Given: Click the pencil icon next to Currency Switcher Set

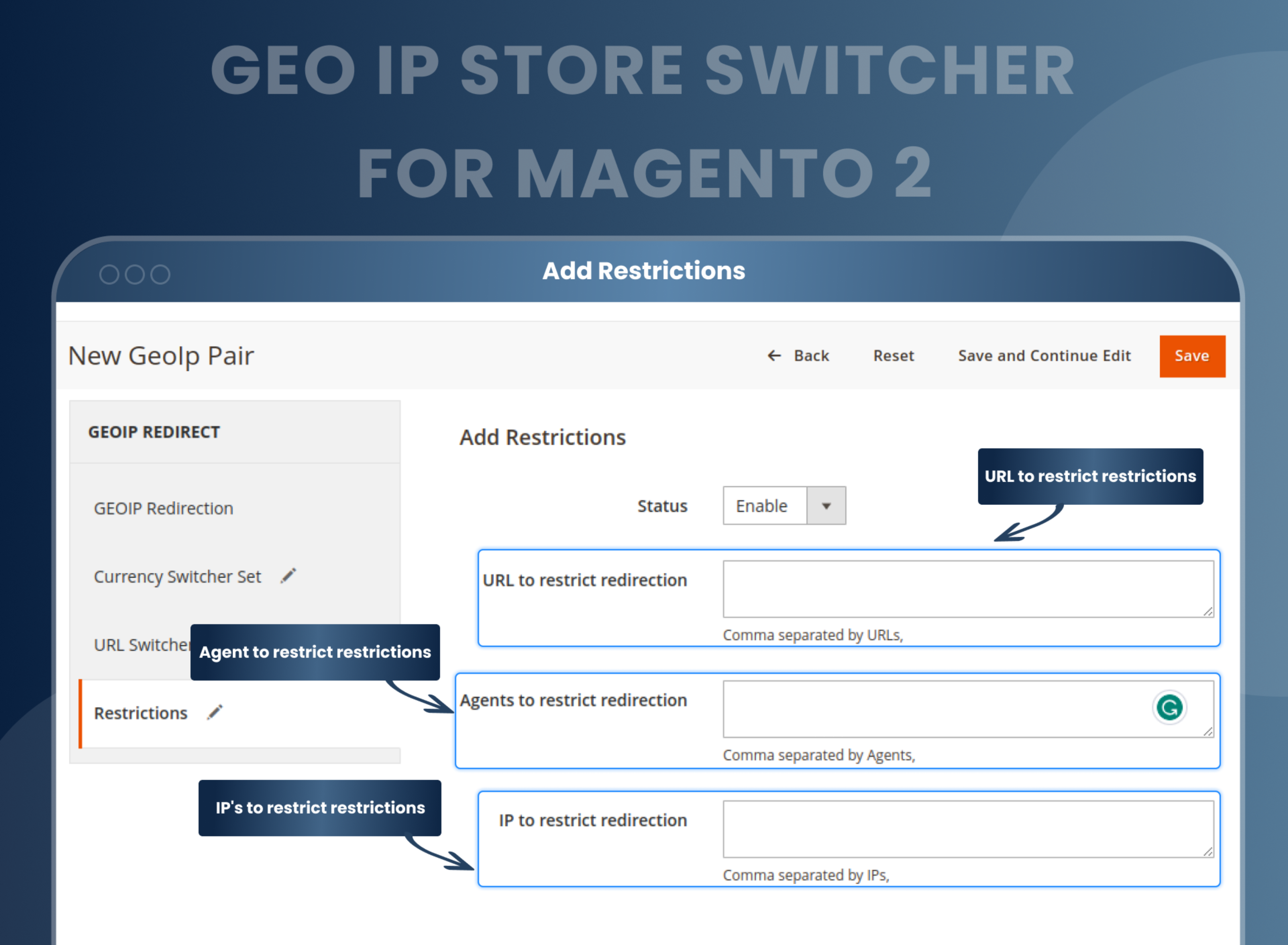Looking at the screenshot, I should pyautogui.click(x=289, y=576).
